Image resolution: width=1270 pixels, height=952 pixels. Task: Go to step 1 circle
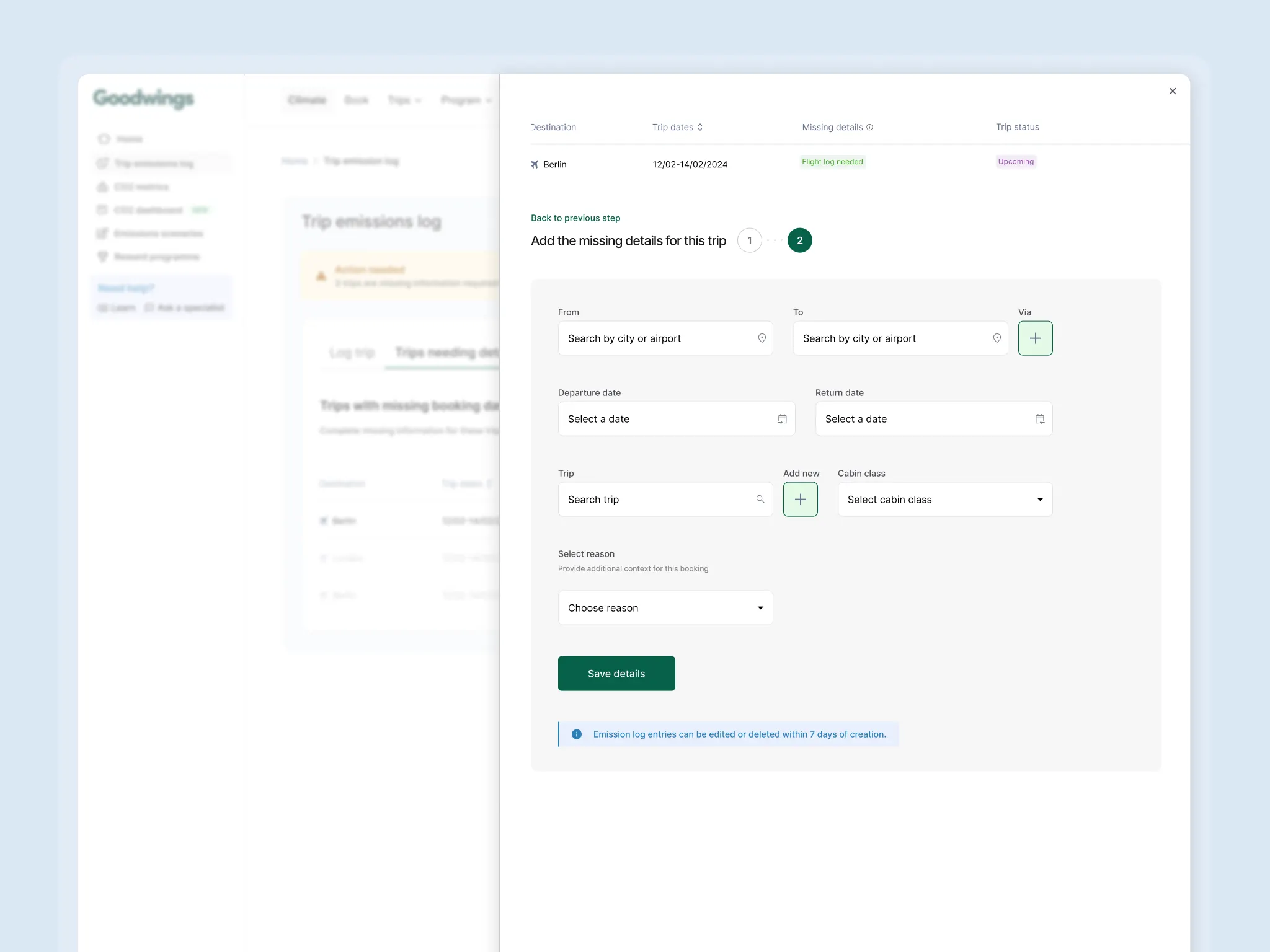coord(749,240)
